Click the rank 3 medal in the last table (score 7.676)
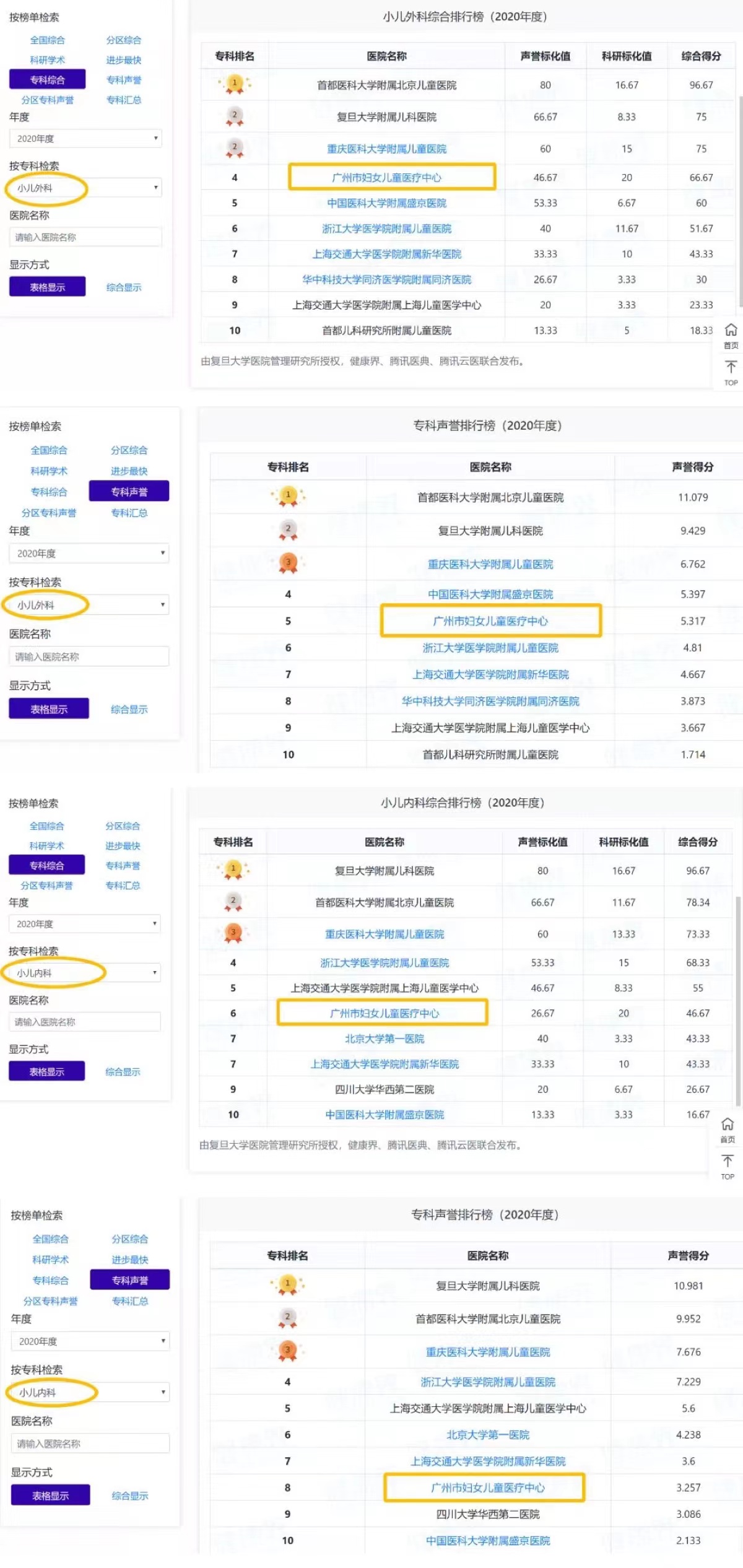 coord(287,1352)
